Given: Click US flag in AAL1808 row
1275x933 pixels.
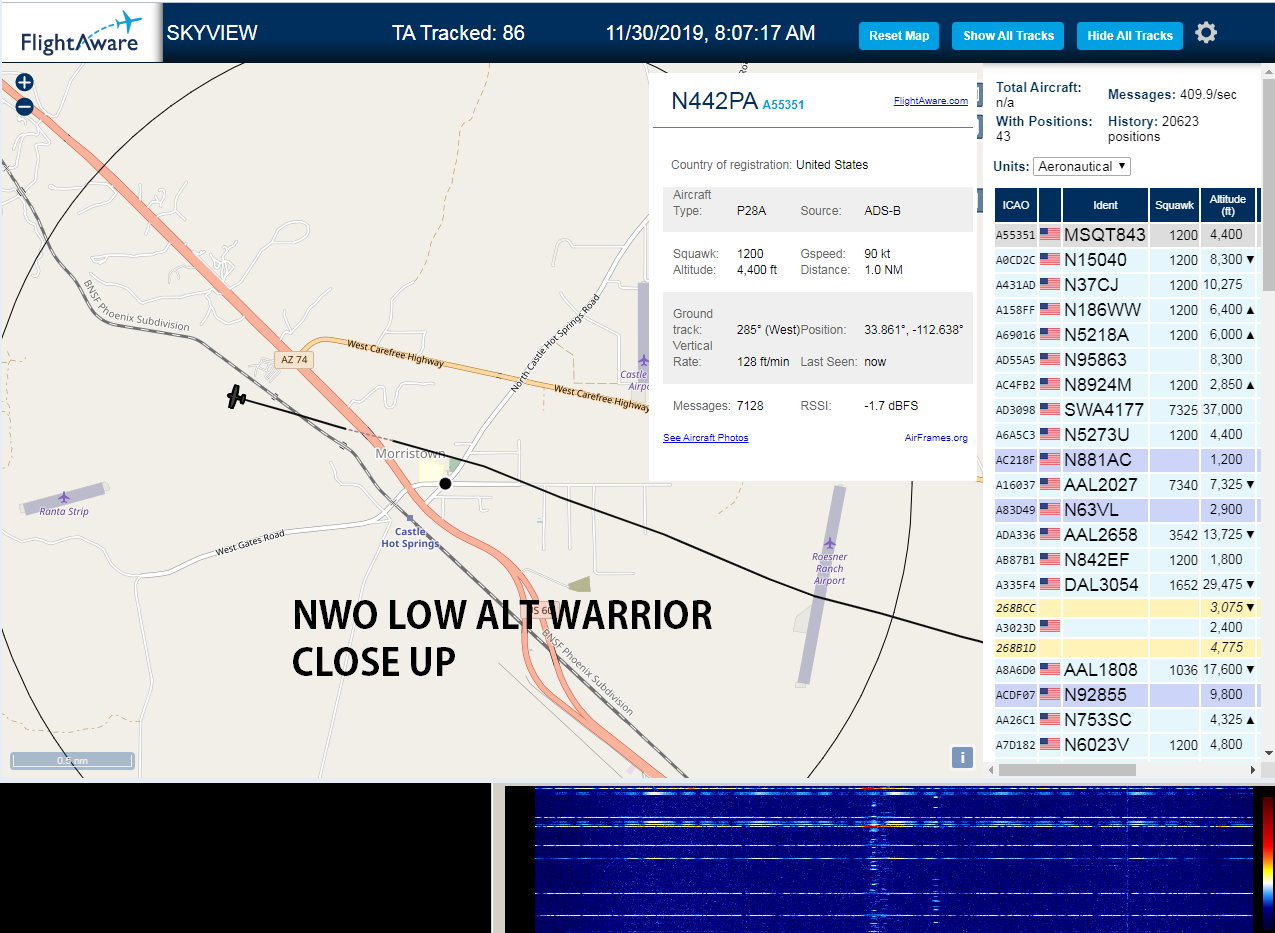Looking at the screenshot, I should click(1050, 669).
